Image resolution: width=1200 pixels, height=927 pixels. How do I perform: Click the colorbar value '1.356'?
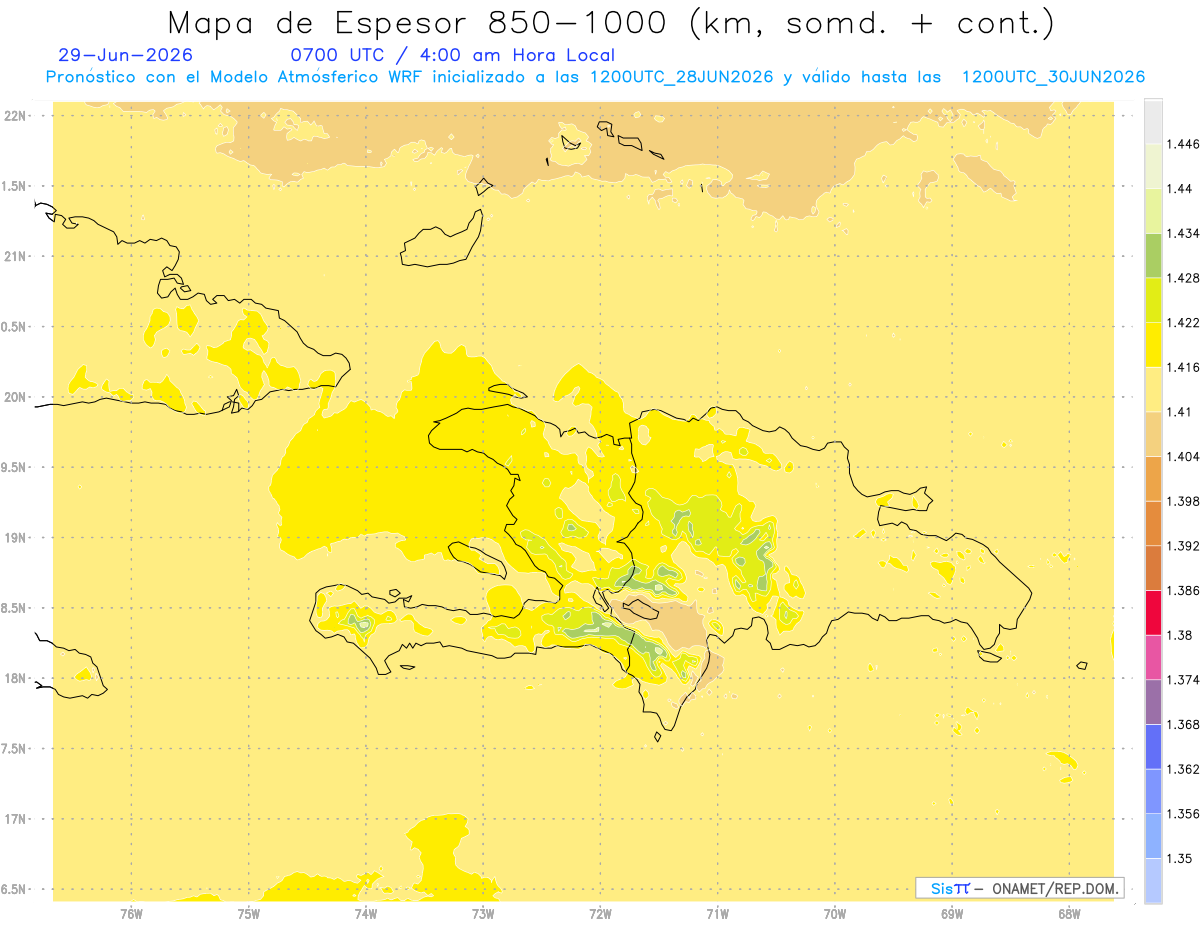click(x=1182, y=814)
